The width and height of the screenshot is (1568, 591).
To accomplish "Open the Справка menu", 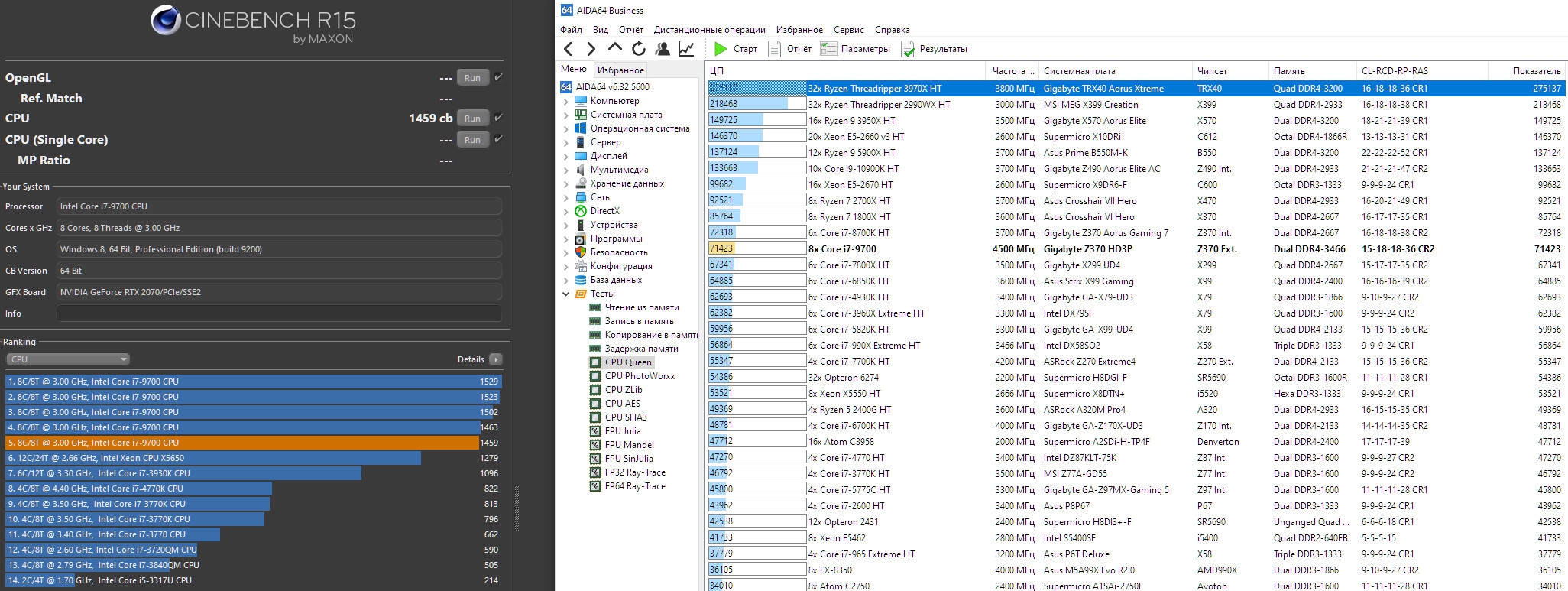I will tap(892, 30).
